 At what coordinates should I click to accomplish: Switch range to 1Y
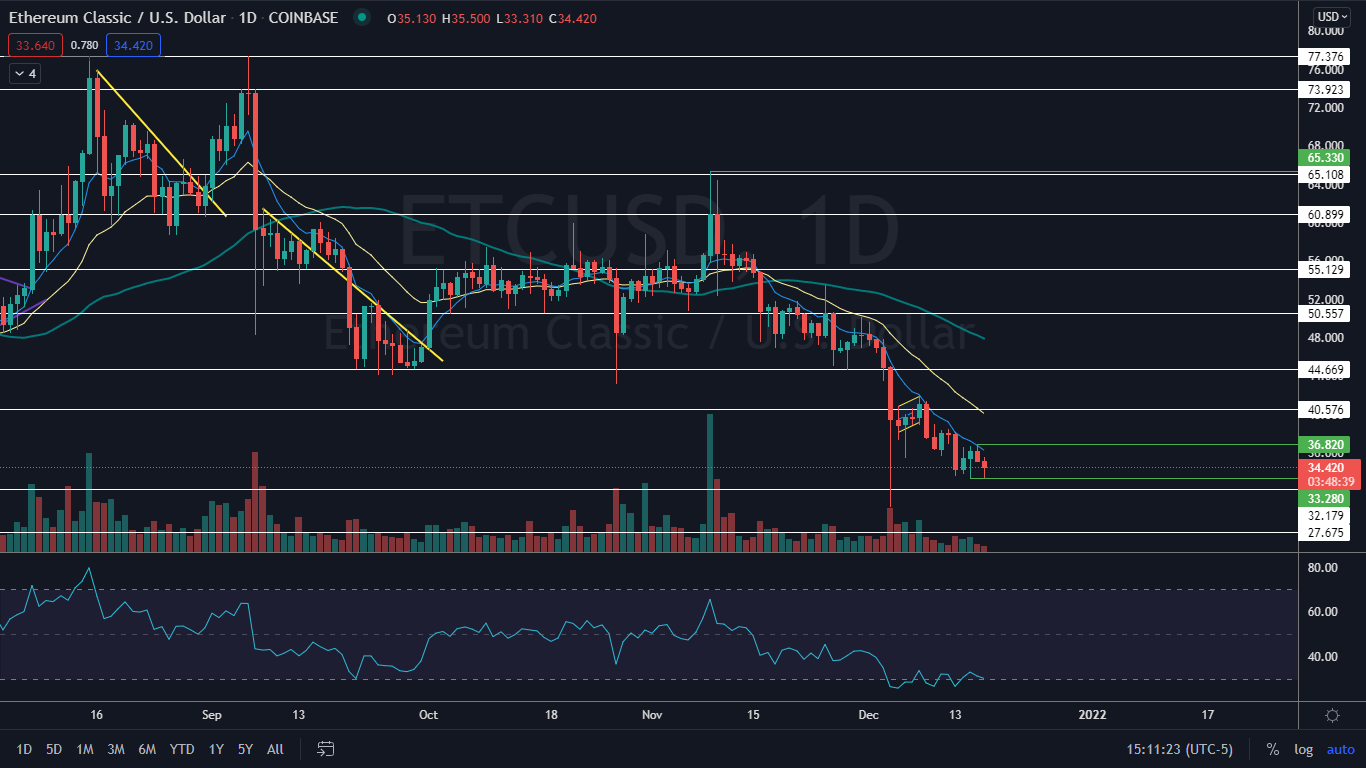pyautogui.click(x=216, y=749)
